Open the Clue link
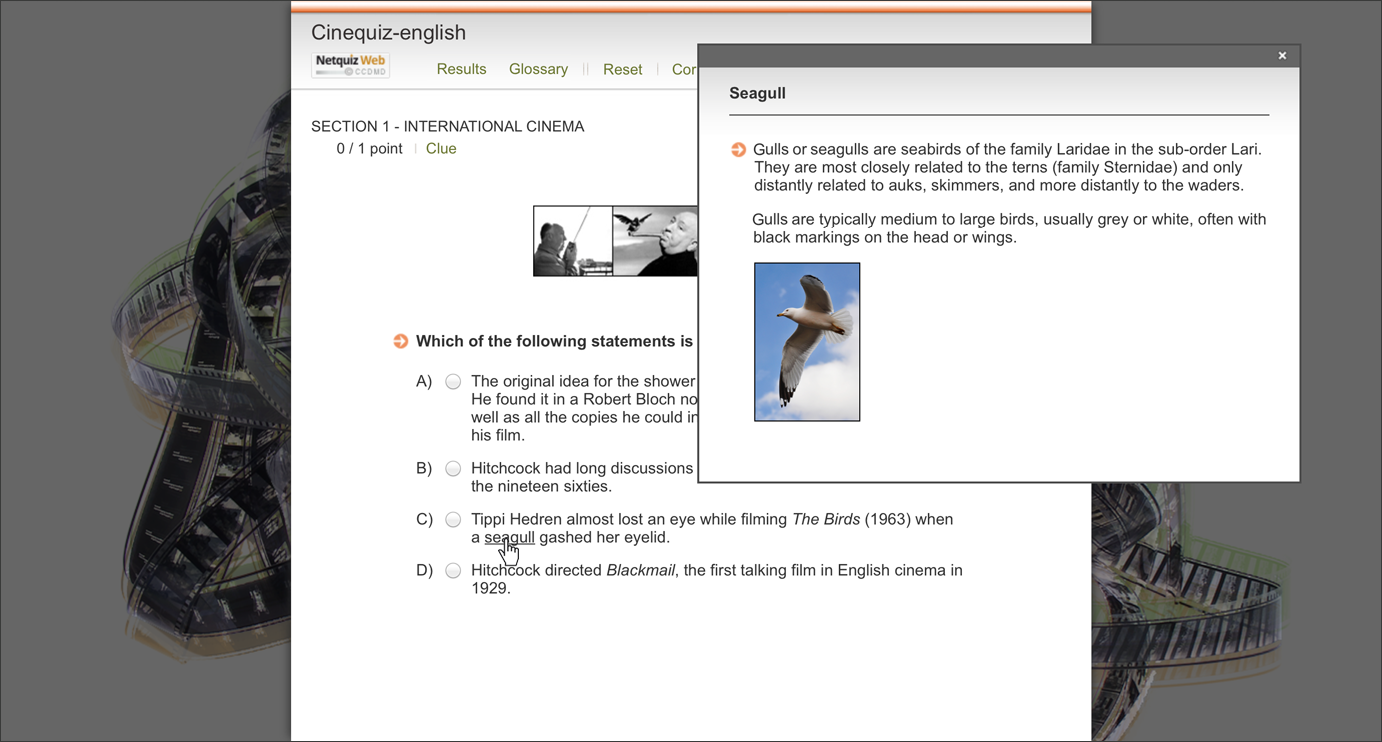Screen dimensions: 1382x742 pyautogui.click(x=441, y=149)
